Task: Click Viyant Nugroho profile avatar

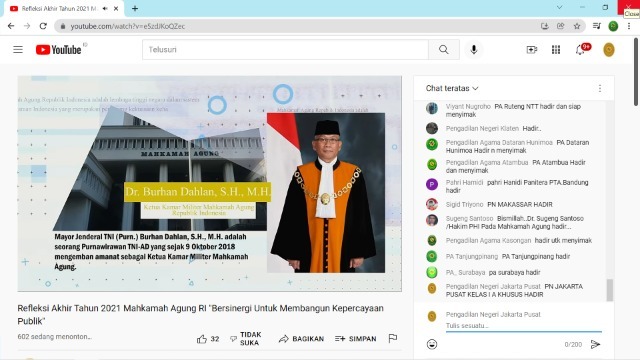Action: (x=432, y=108)
